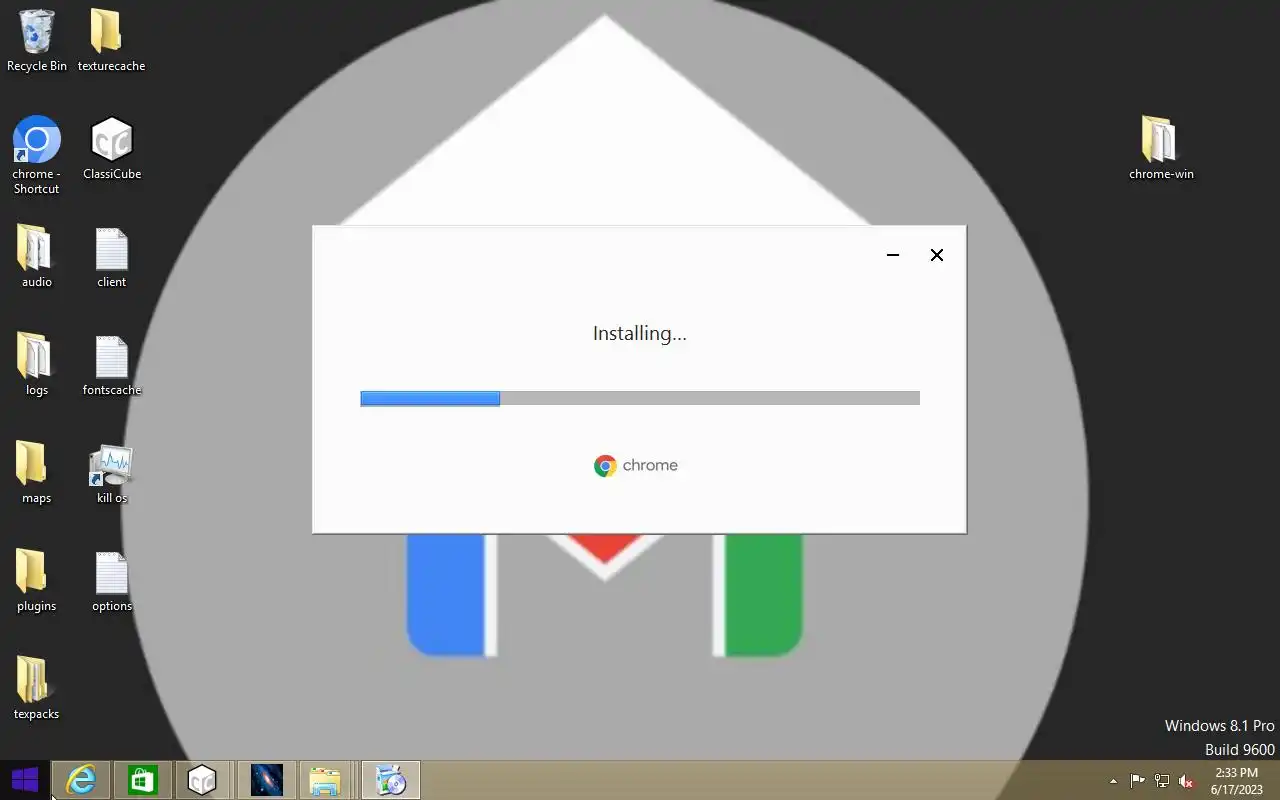Select the kill os shortcut icon

pyautogui.click(x=111, y=473)
